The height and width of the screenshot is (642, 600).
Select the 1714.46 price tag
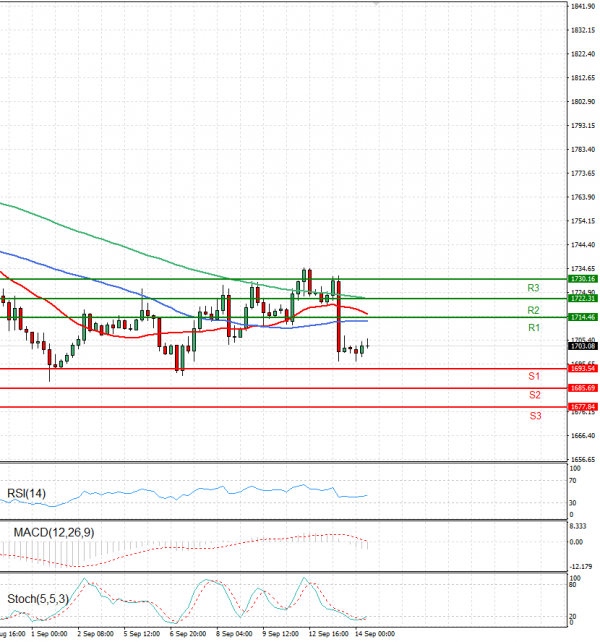[x=583, y=317]
